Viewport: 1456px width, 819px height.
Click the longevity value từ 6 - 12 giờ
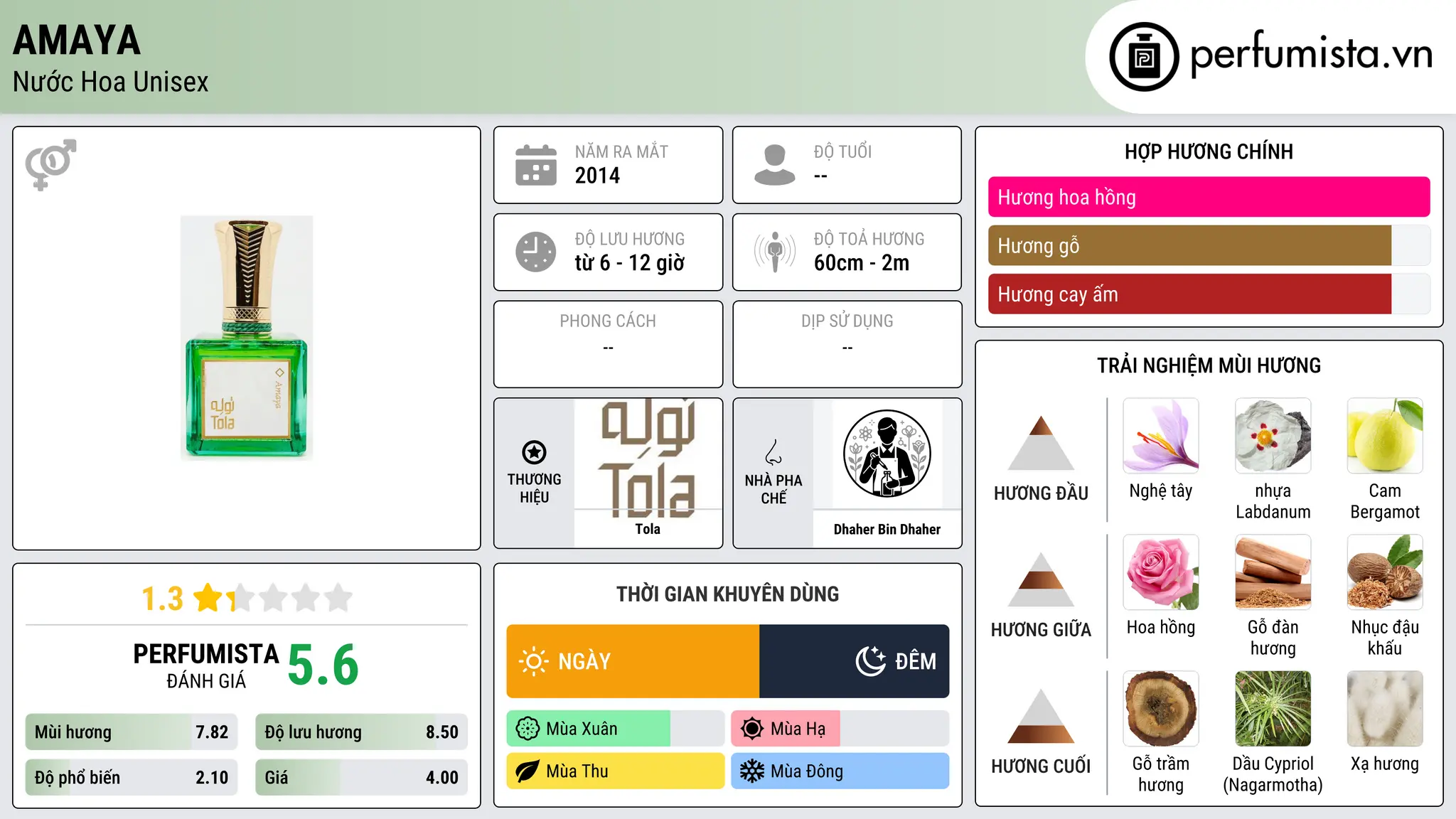[x=630, y=263]
